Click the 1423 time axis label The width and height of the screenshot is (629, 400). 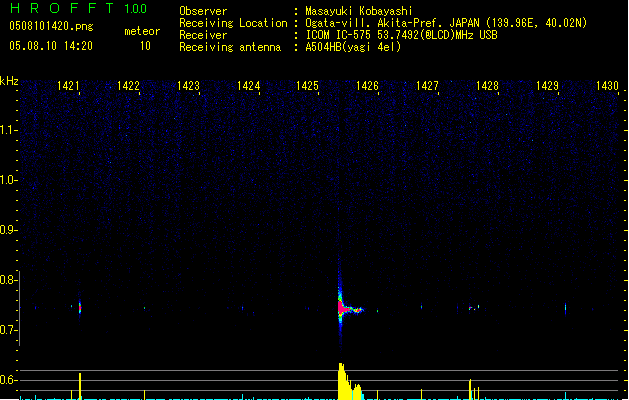click(x=188, y=86)
